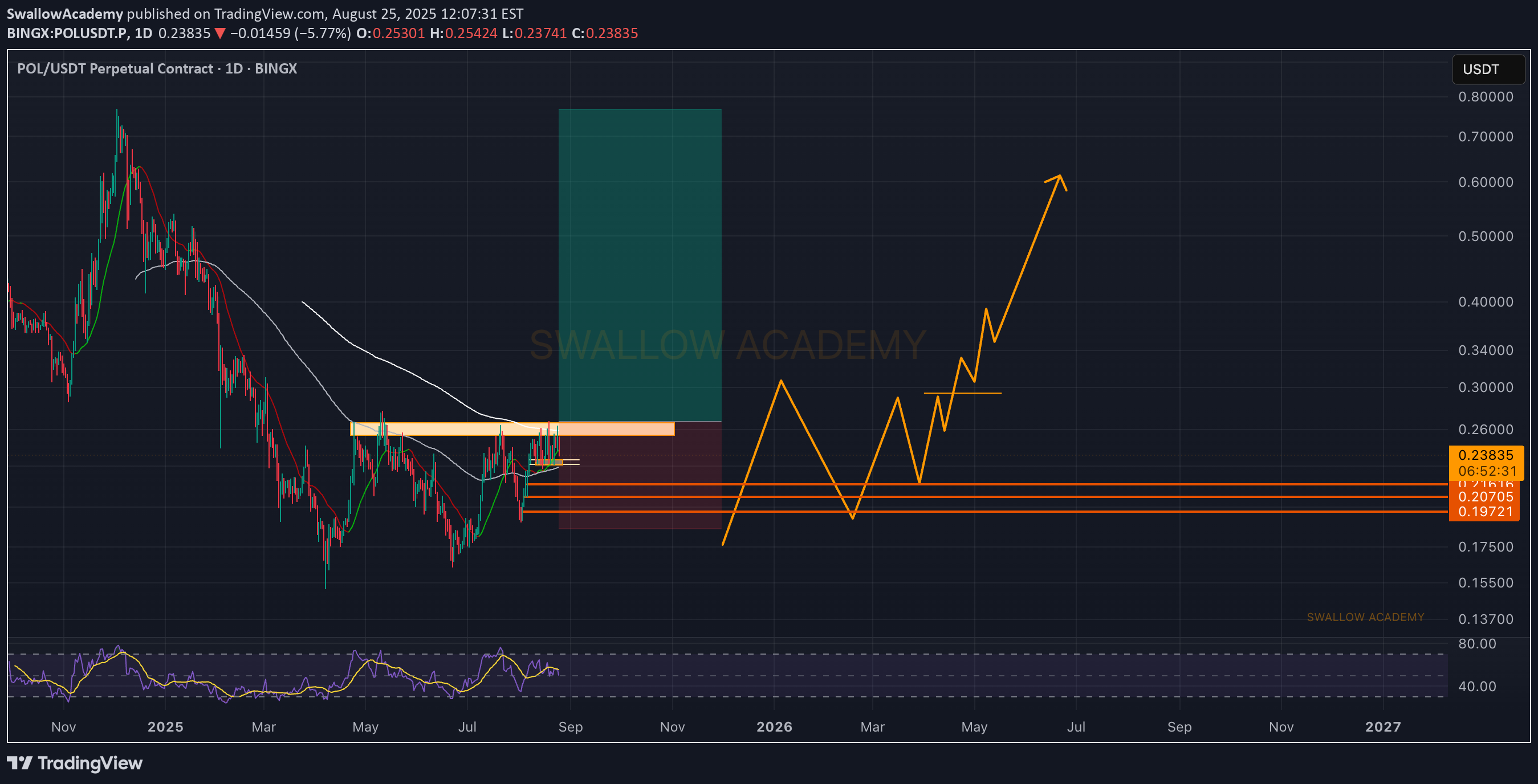
Task: Click the close value C:0.23835 in the header
Action: pos(605,33)
